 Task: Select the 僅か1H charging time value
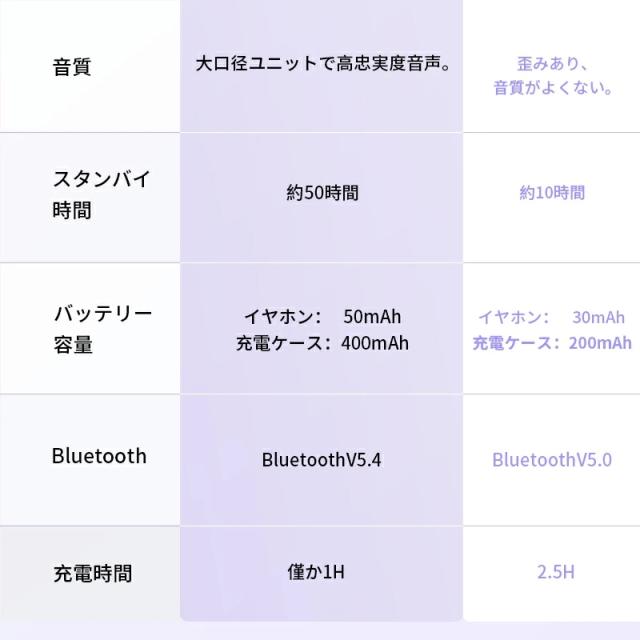coord(321,573)
